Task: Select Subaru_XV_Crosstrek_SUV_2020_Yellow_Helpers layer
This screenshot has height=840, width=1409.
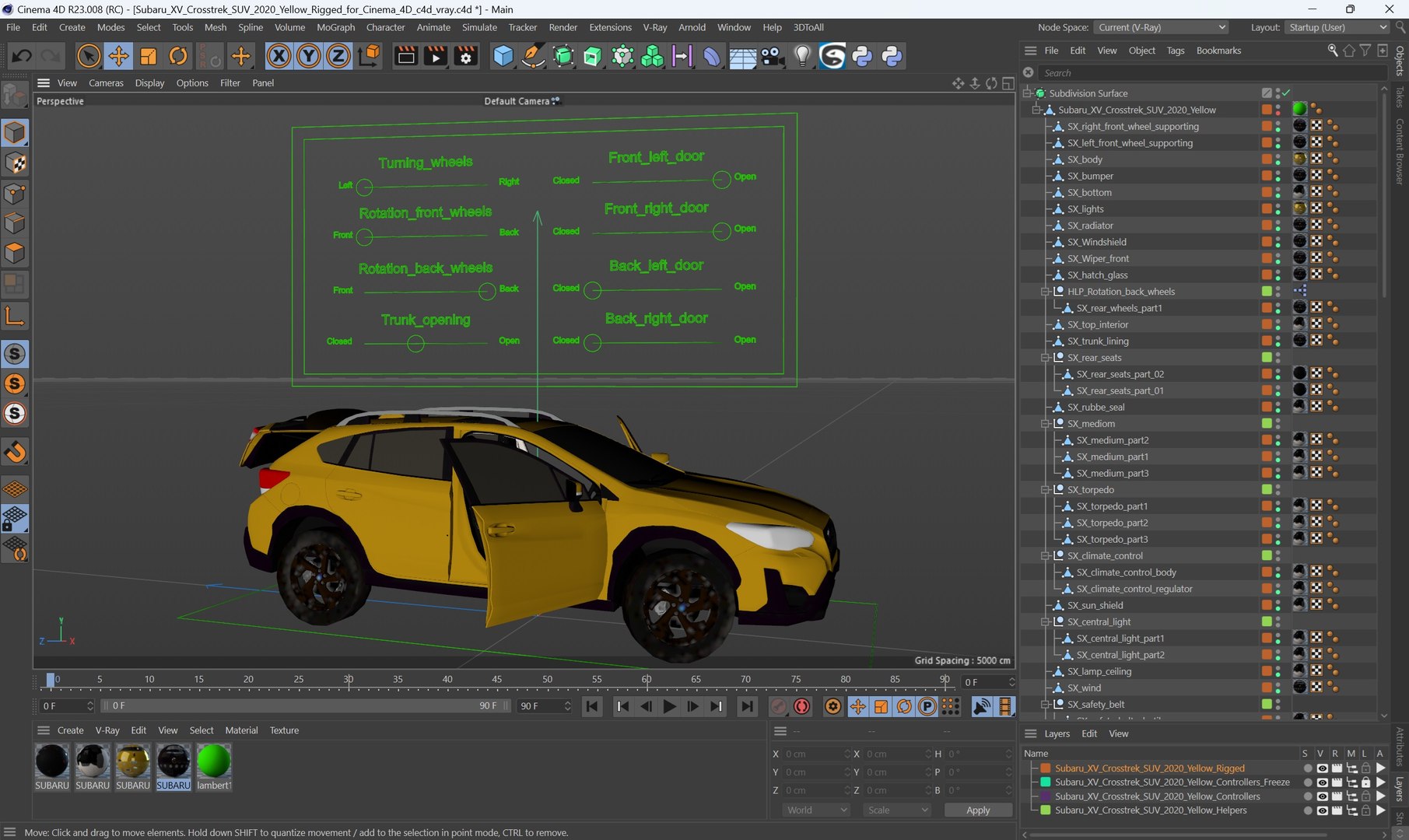Action: tap(1151, 810)
